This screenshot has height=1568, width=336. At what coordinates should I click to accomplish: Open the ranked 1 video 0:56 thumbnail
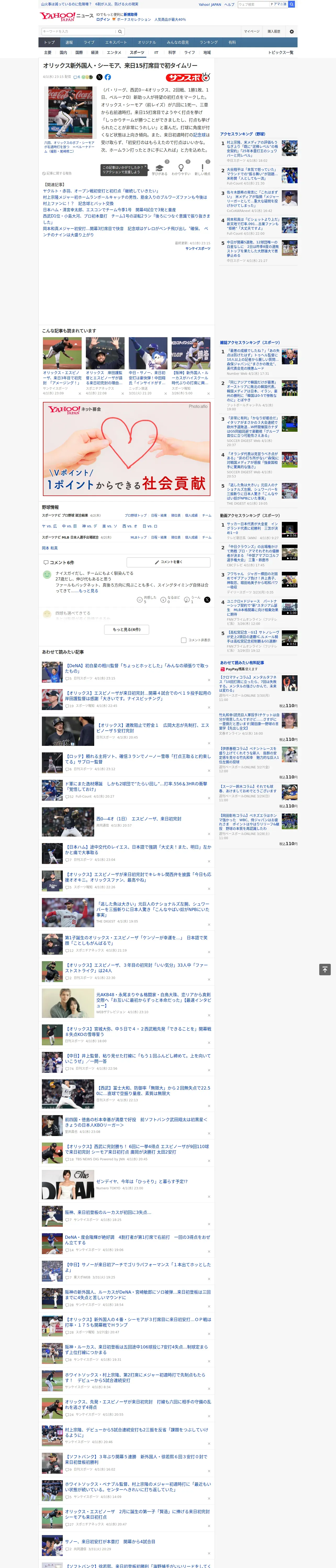pos(290,529)
